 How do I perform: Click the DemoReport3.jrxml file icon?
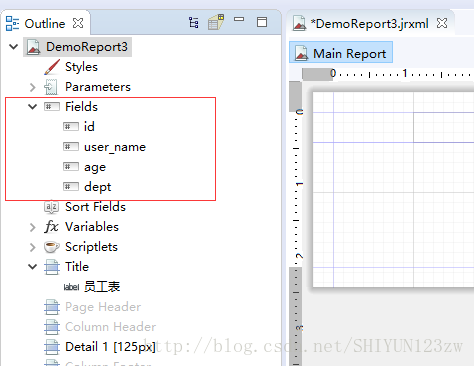pyautogui.click(x=299, y=23)
